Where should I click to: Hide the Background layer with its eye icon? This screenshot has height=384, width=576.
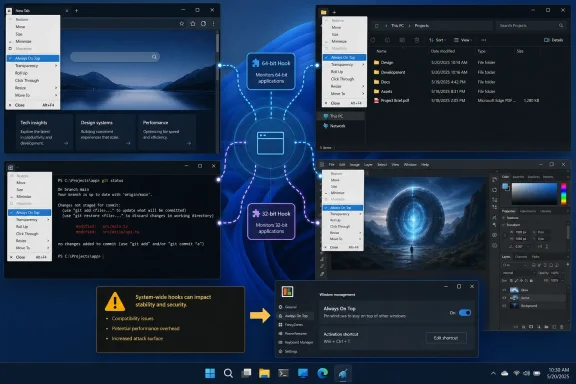click(x=504, y=306)
